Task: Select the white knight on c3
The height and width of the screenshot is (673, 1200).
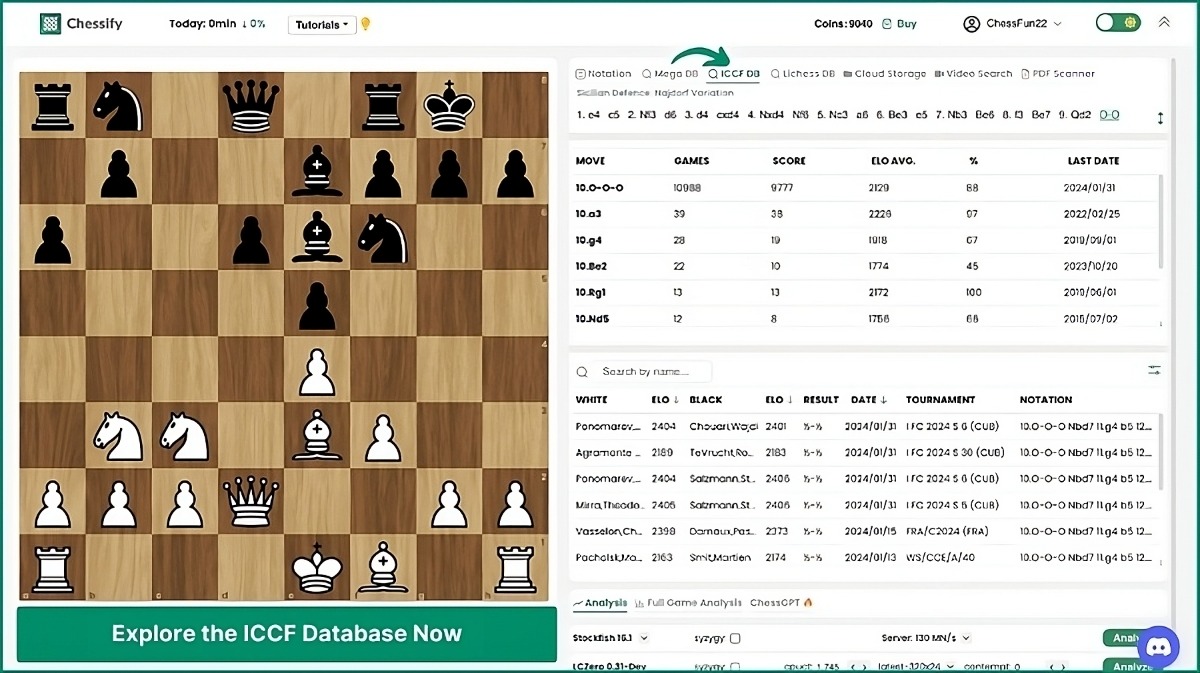Action: (x=185, y=436)
